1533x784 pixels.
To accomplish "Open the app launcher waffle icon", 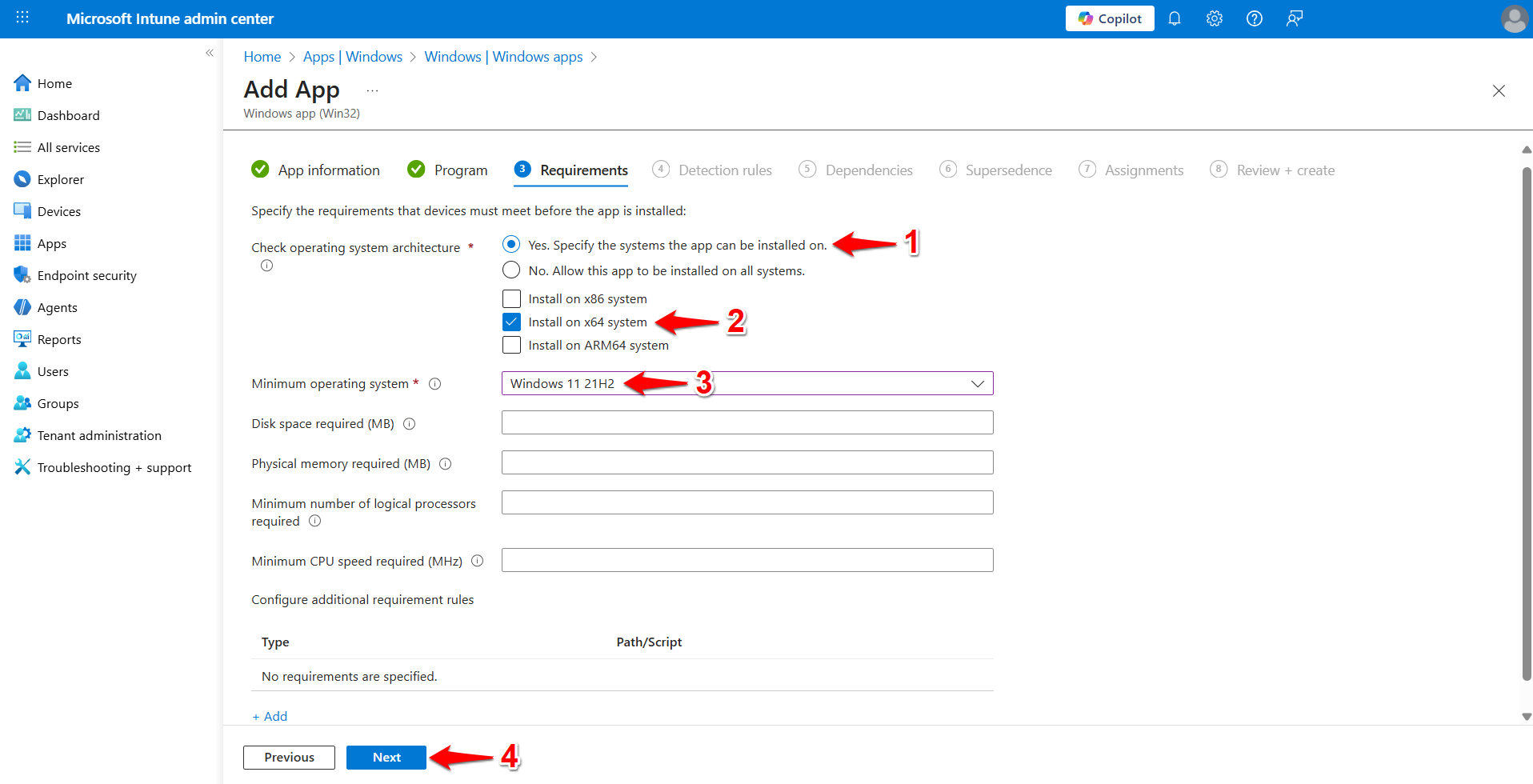I will pyautogui.click(x=22, y=18).
